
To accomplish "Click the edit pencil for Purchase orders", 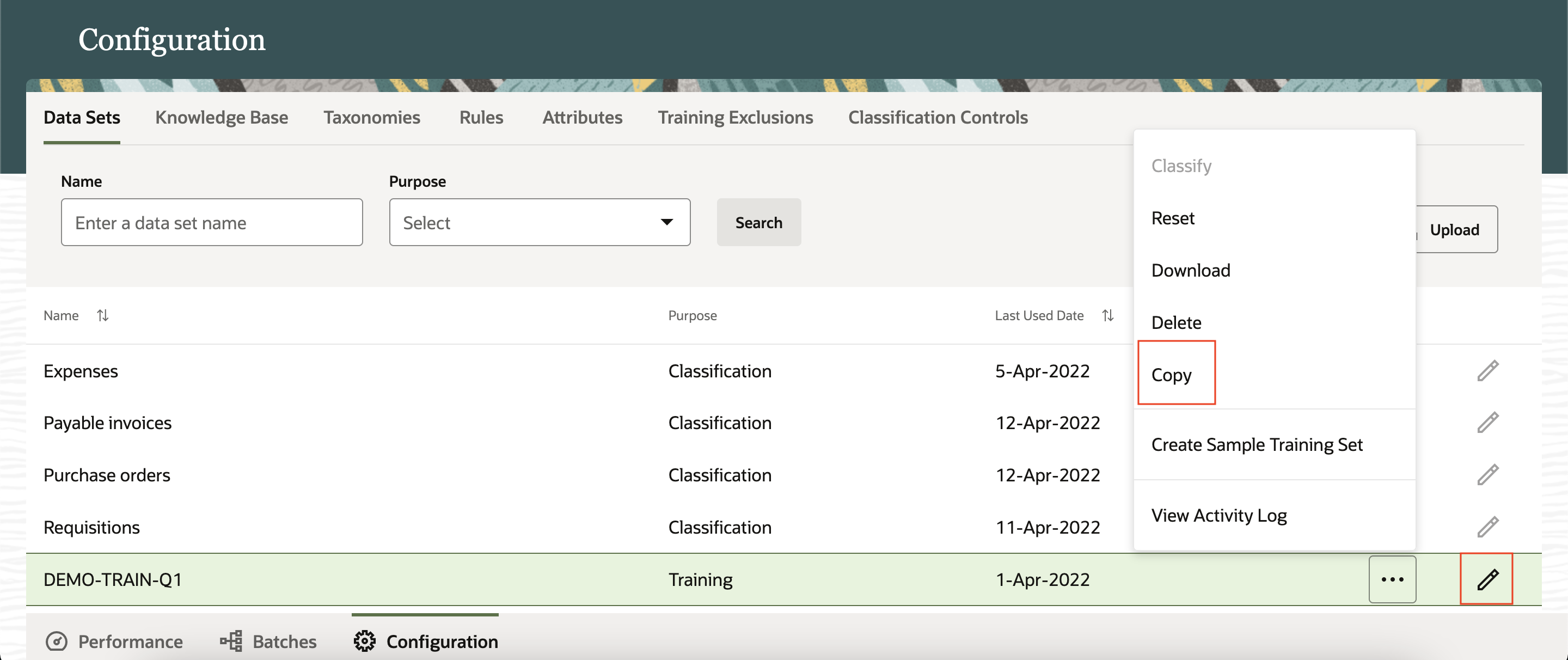I will click(x=1487, y=475).
